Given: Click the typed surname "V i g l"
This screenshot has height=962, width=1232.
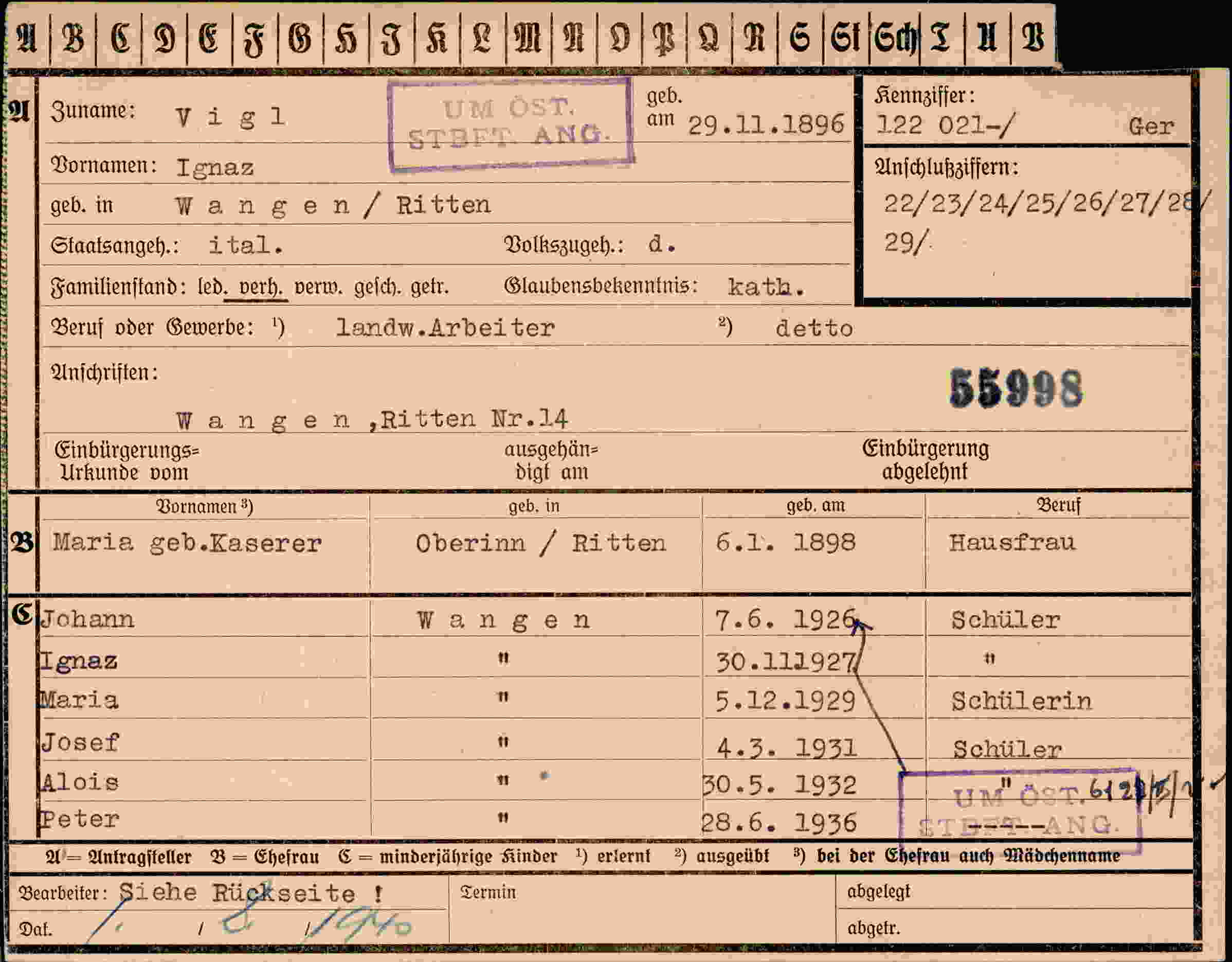Looking at the screenshot, I should [230, 117].
